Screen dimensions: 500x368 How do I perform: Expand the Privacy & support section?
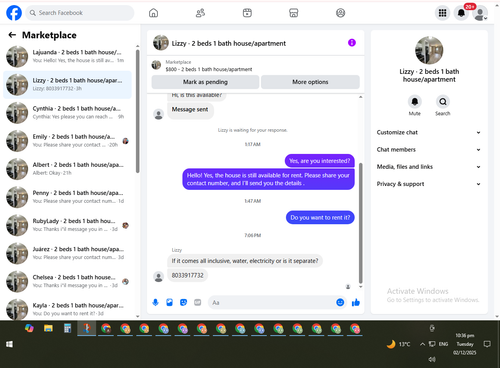(x=429, y=184)
